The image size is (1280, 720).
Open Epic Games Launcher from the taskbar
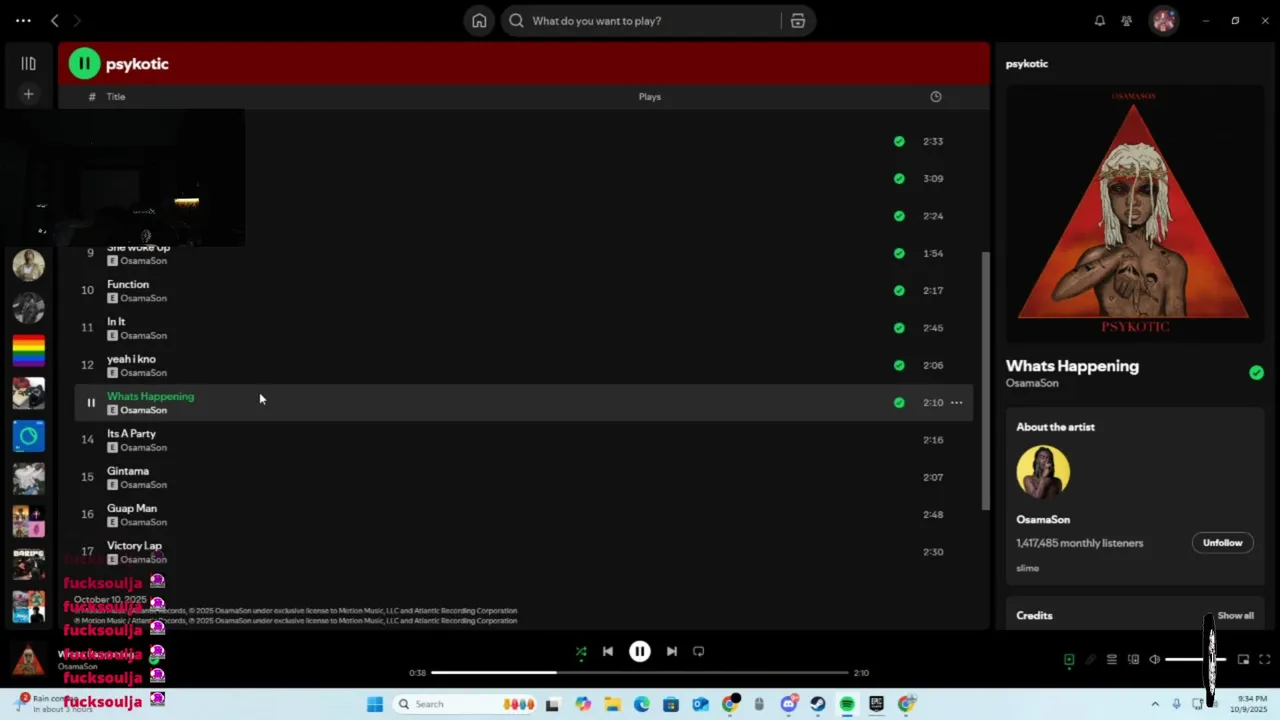tap(877, 704)
